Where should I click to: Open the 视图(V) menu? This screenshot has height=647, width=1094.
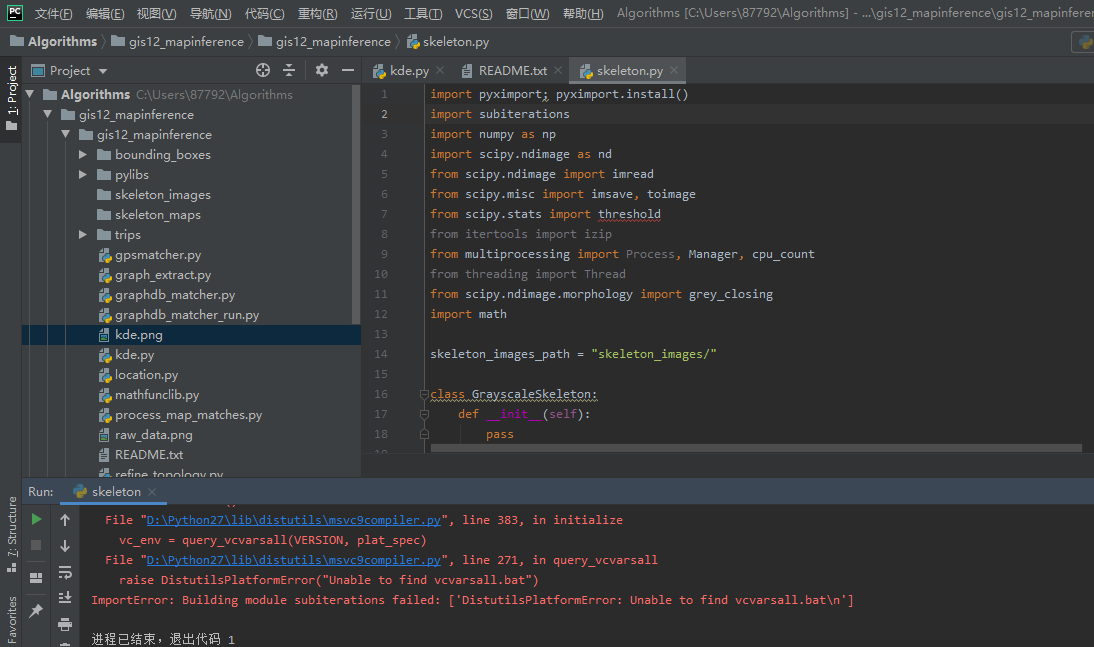point(157,13)
